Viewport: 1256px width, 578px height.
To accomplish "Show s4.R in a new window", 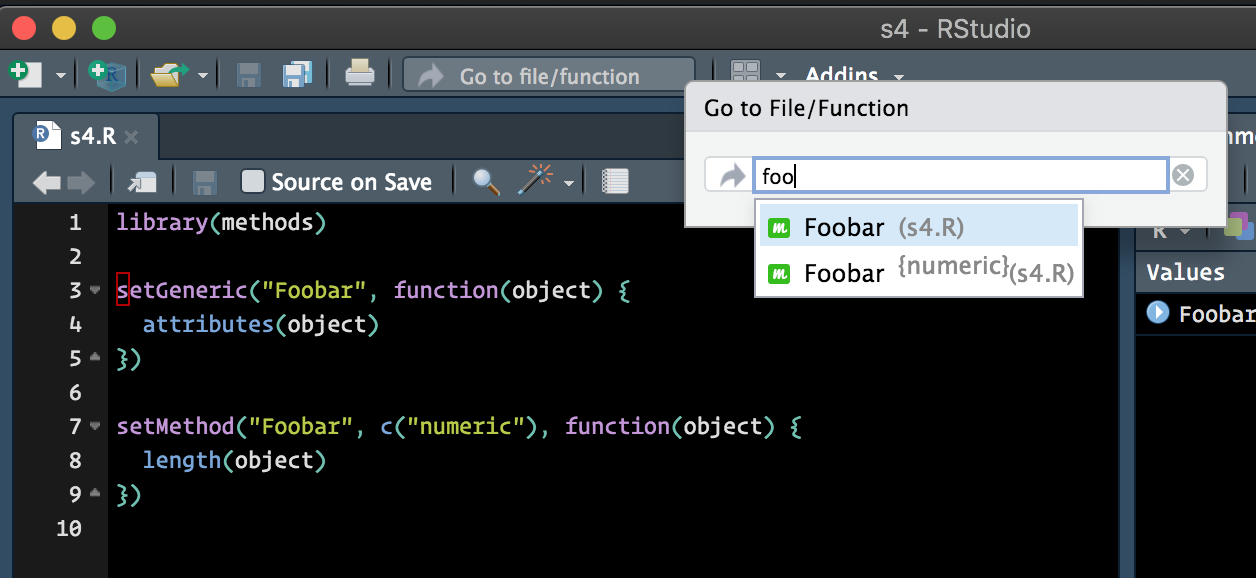I will tap(143, 181).
